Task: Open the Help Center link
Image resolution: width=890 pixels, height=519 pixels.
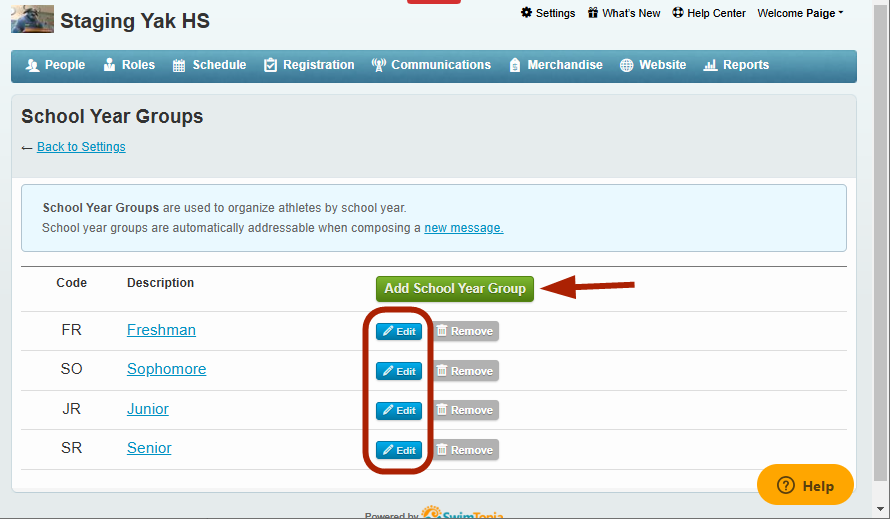Action: pos(709,13)
